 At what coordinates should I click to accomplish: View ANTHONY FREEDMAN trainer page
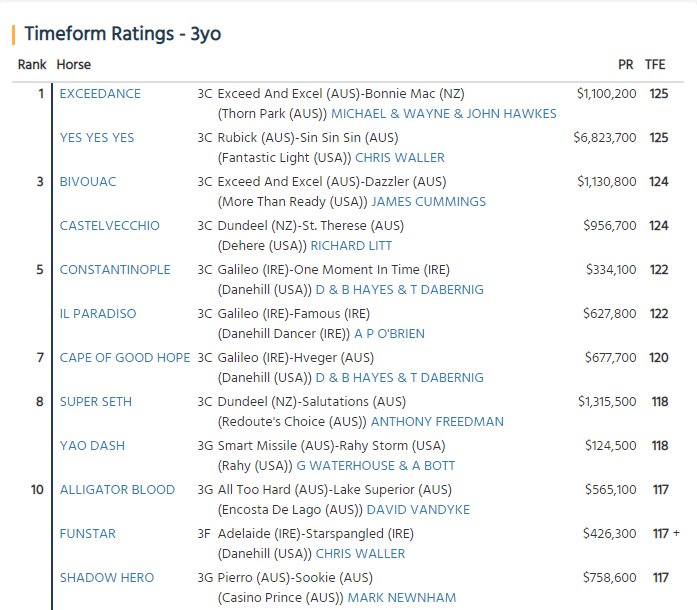[x=437, y=422]
